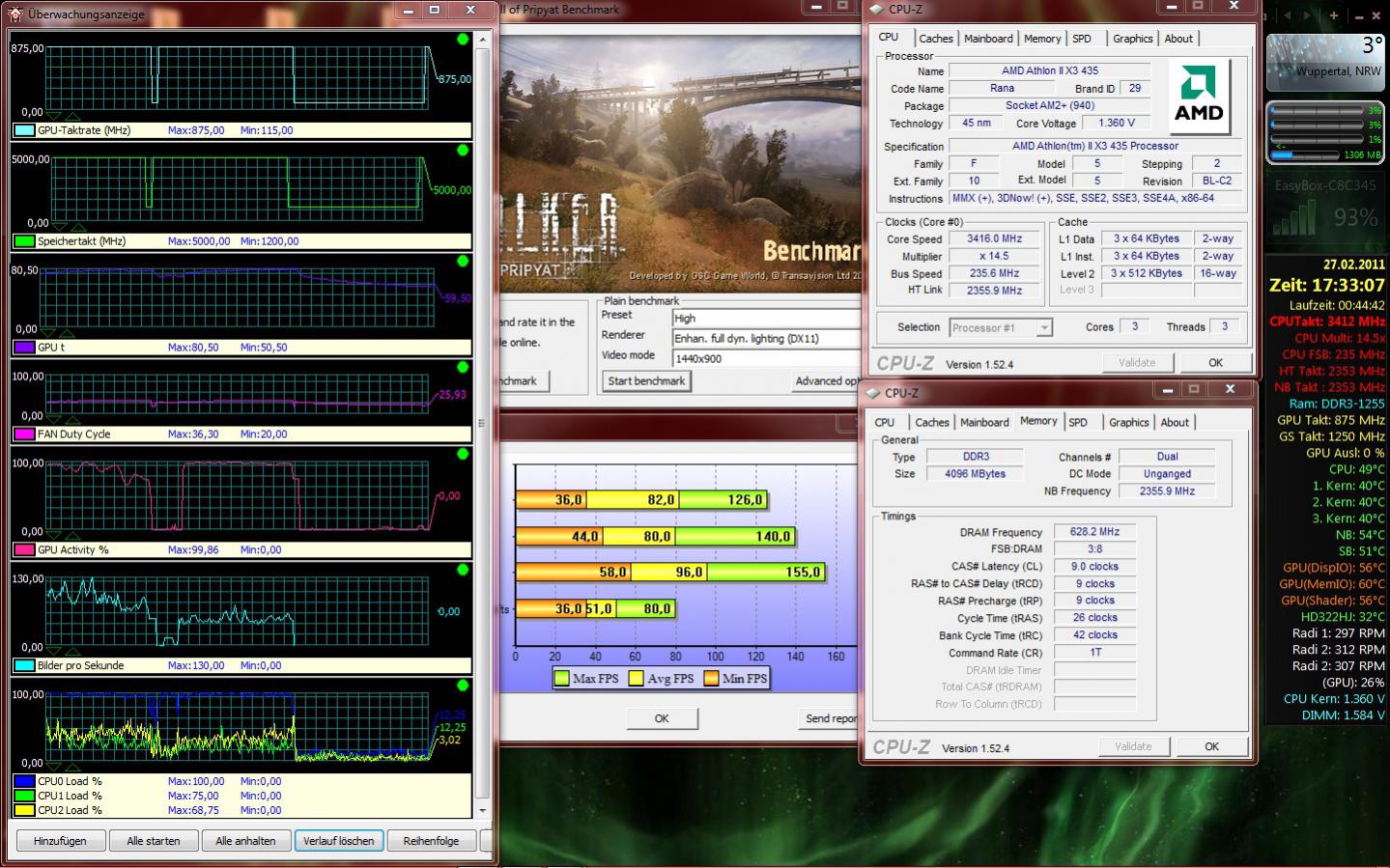Click the AMD Athlon II X3 435 name field
This screenshot has height=868, width=1390.
point(1049,70)
